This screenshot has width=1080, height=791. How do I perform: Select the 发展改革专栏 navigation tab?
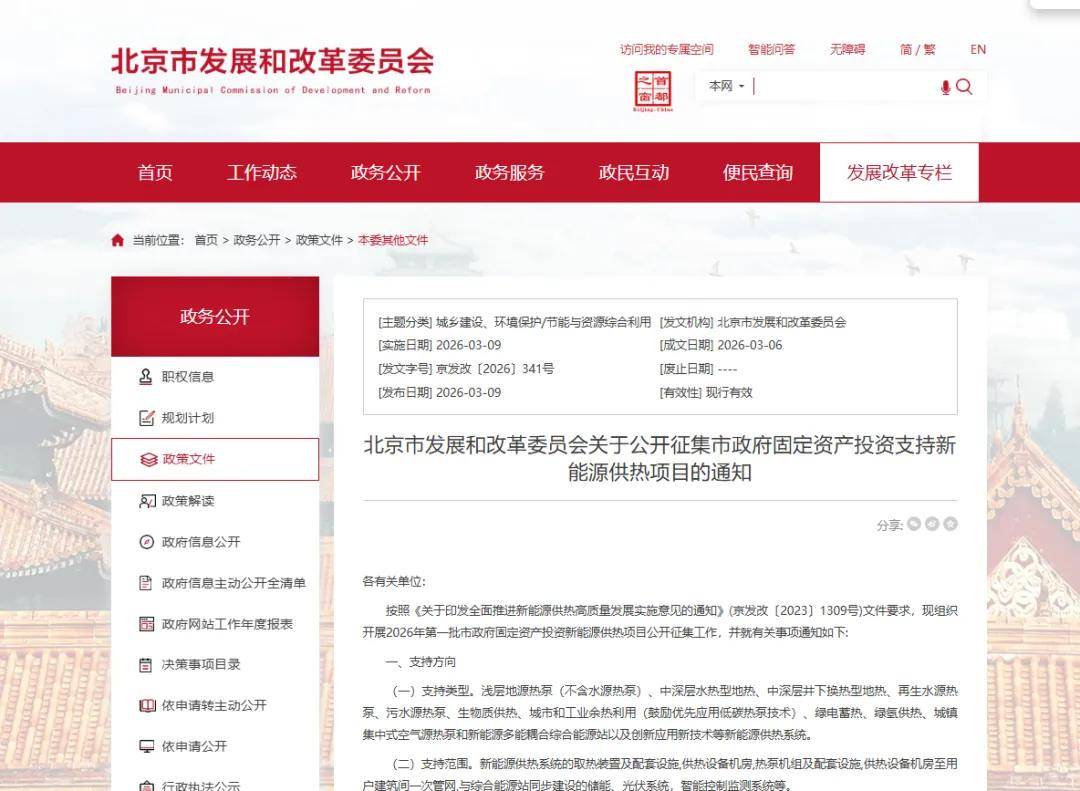coord(899,172)
